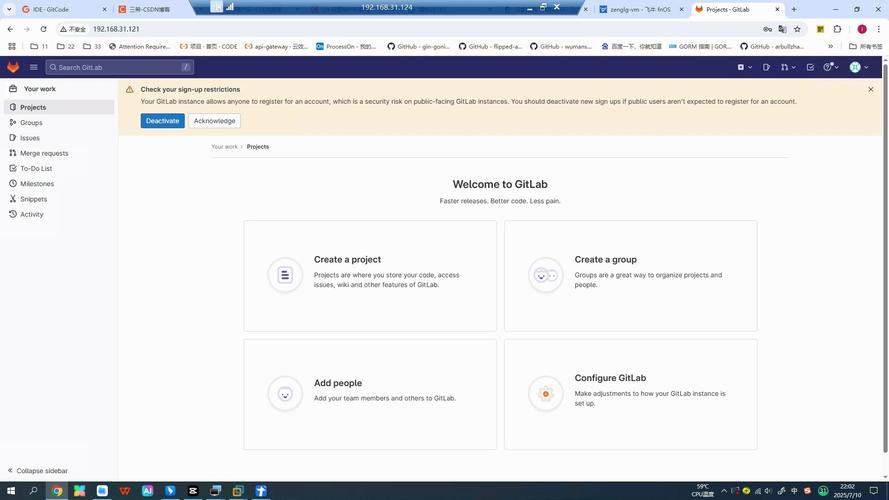
Task: Go back in browser history
Action: 10,29
